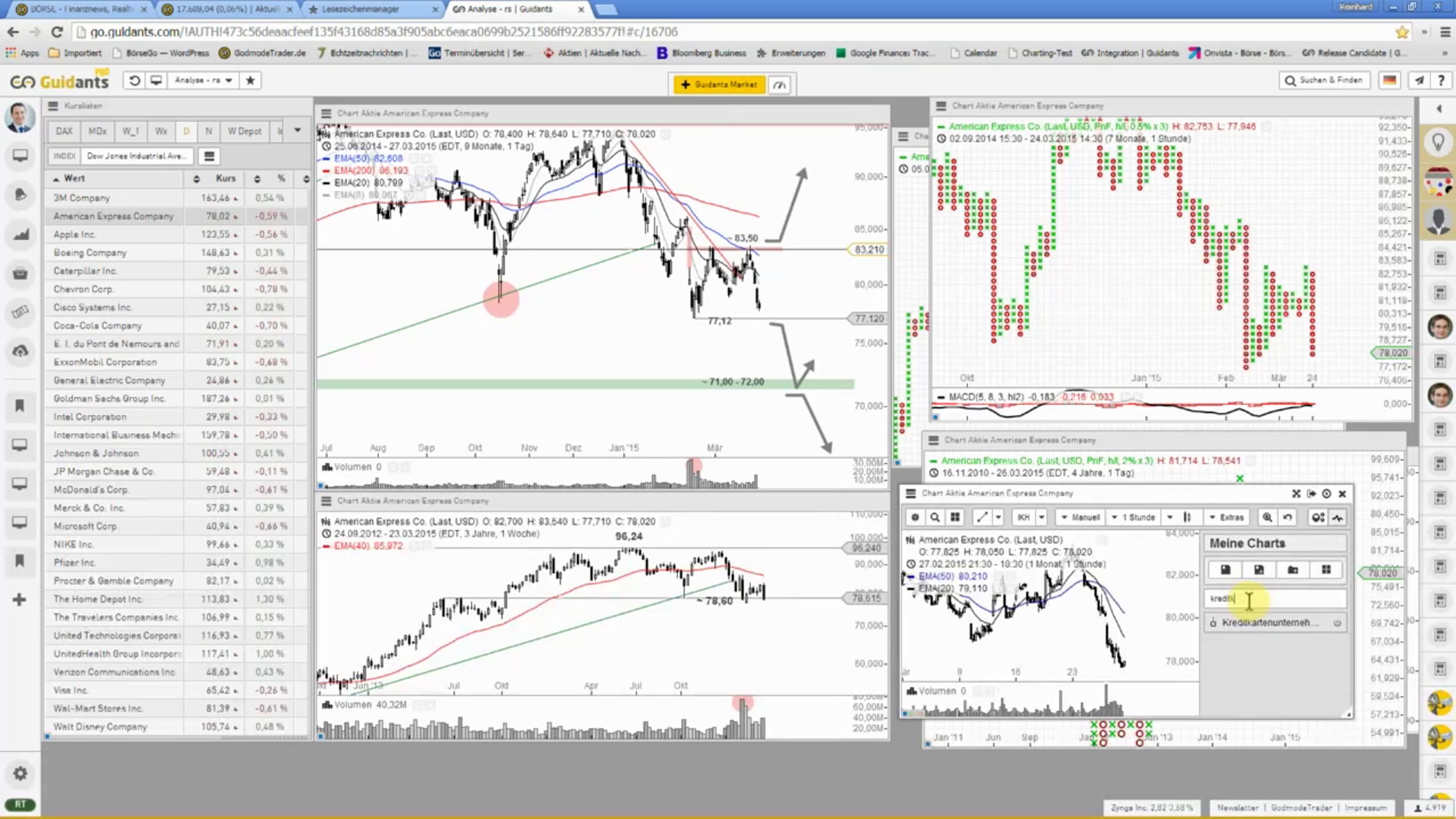The width and height of the screenshot is (1456, 819).
Task: Undo last action in floating chart toolbar
Action: click(1287, 517)
